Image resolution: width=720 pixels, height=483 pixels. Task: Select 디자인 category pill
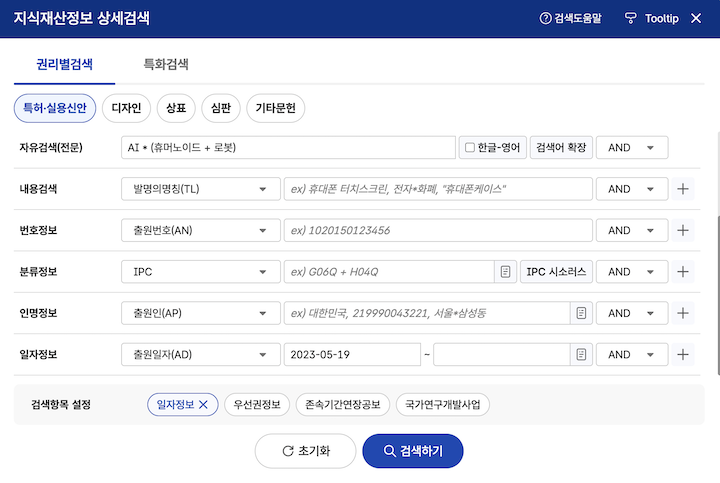(126, 108)
